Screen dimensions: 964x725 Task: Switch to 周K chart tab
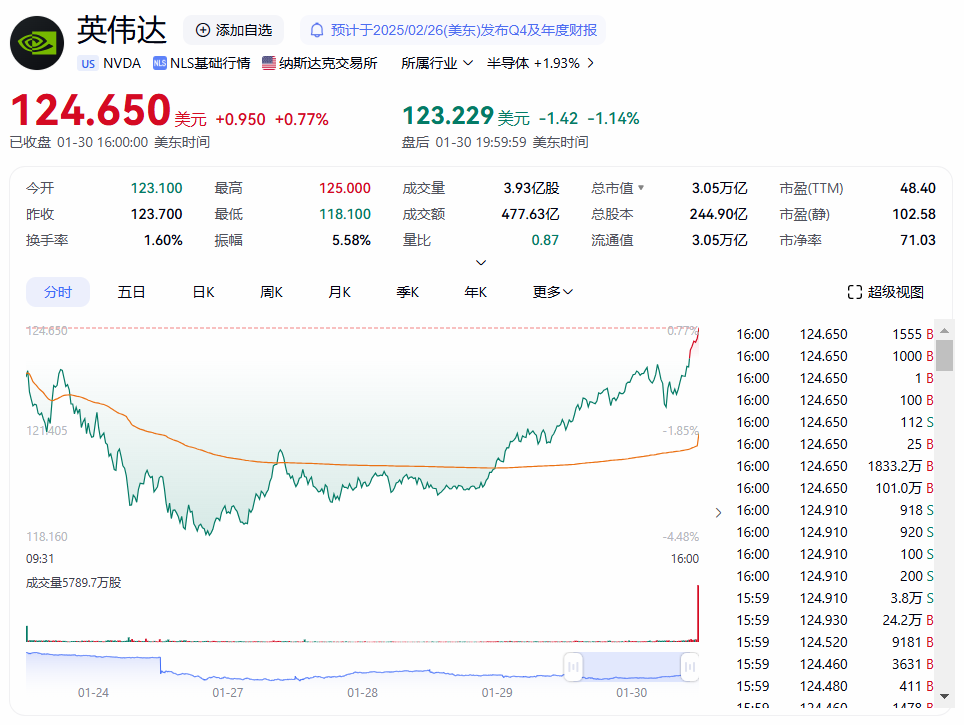click(x=271, y=292)
